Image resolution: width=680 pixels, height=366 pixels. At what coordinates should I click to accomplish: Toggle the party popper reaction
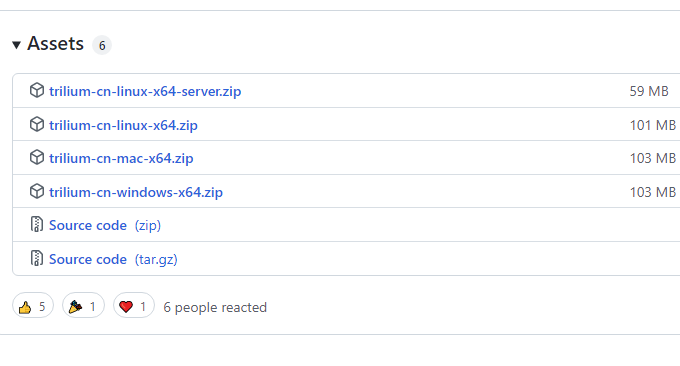pyautogui.click(x=83, y=306)
